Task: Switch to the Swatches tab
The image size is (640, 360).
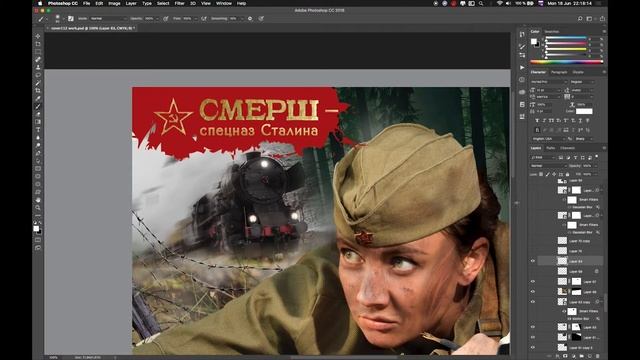Action: click(552, 31)
